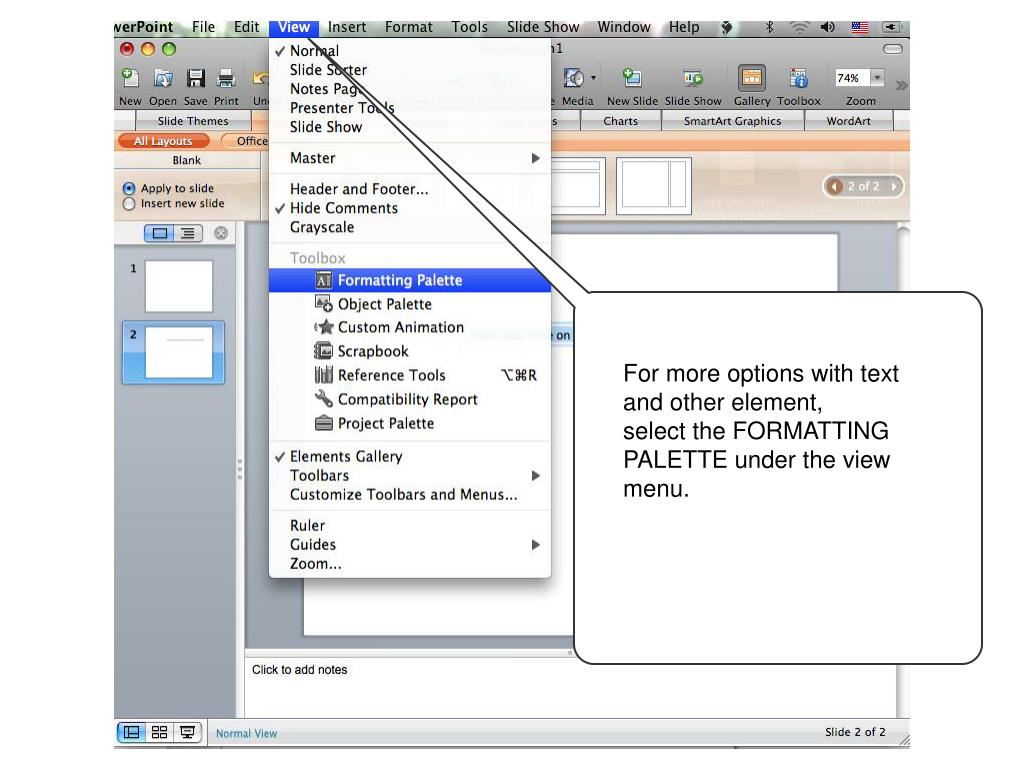Click the battery status icon in menu bar
1024x768 pixels.
pos(891,27)
